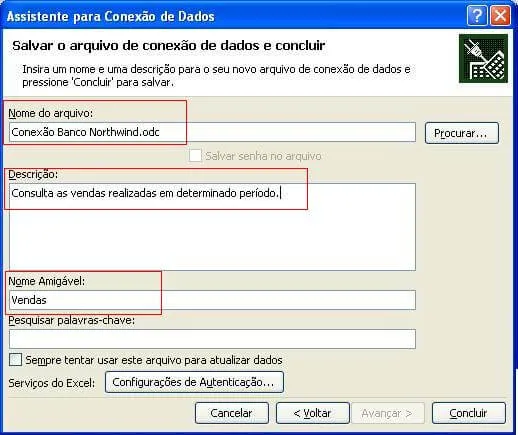Open the Procurar... file browser
The width and height of the screenshot is (518, 435).
pyautogui.click(x=462, y=133)
